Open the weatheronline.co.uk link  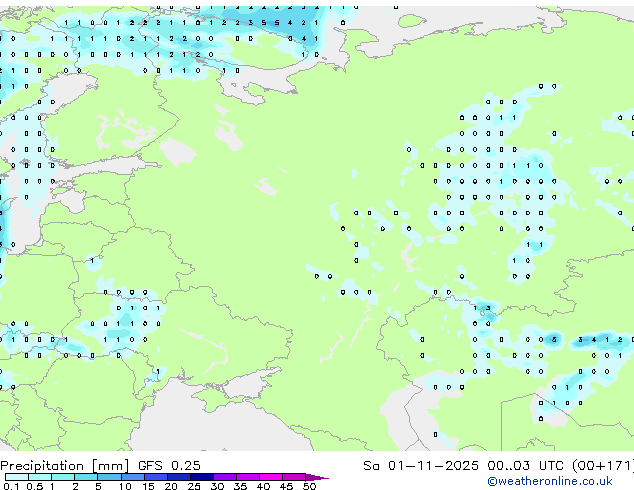tap(549, 481)
